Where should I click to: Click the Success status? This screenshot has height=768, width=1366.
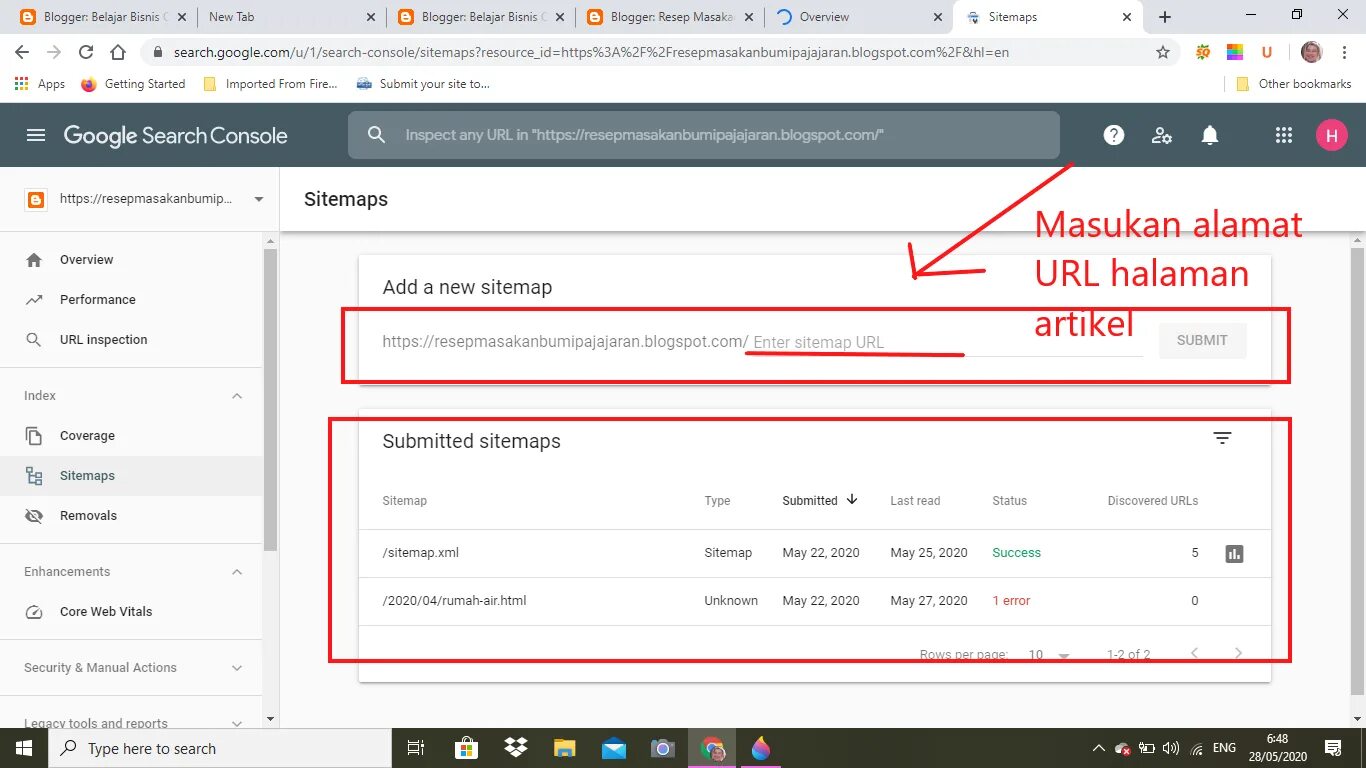point(1016,553)
